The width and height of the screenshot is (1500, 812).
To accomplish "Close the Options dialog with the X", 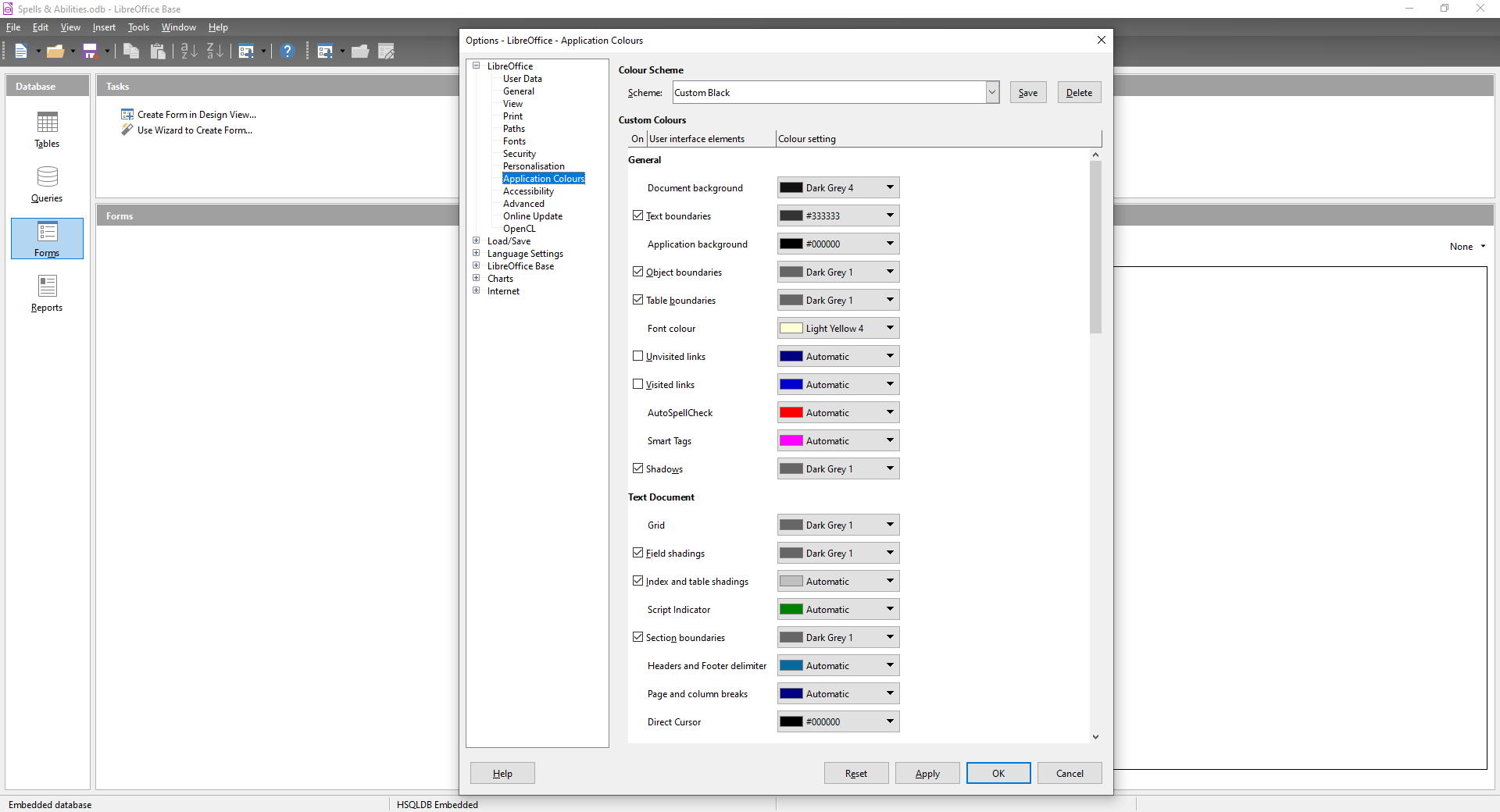I will point(1102,40).
